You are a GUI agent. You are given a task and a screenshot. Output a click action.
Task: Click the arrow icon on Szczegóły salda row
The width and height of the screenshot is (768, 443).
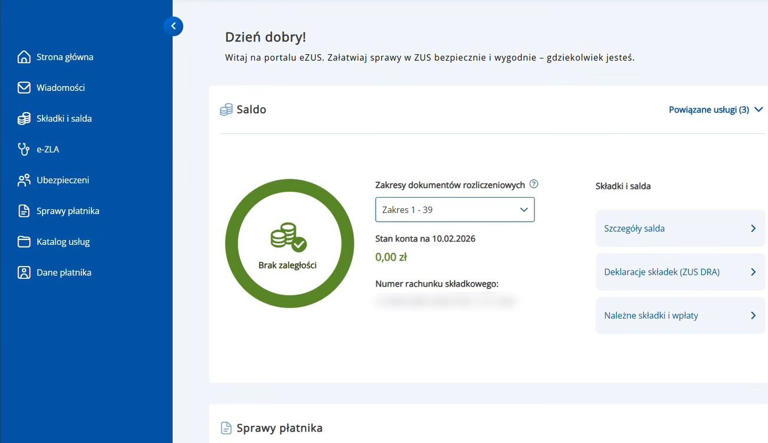point(753,228)
